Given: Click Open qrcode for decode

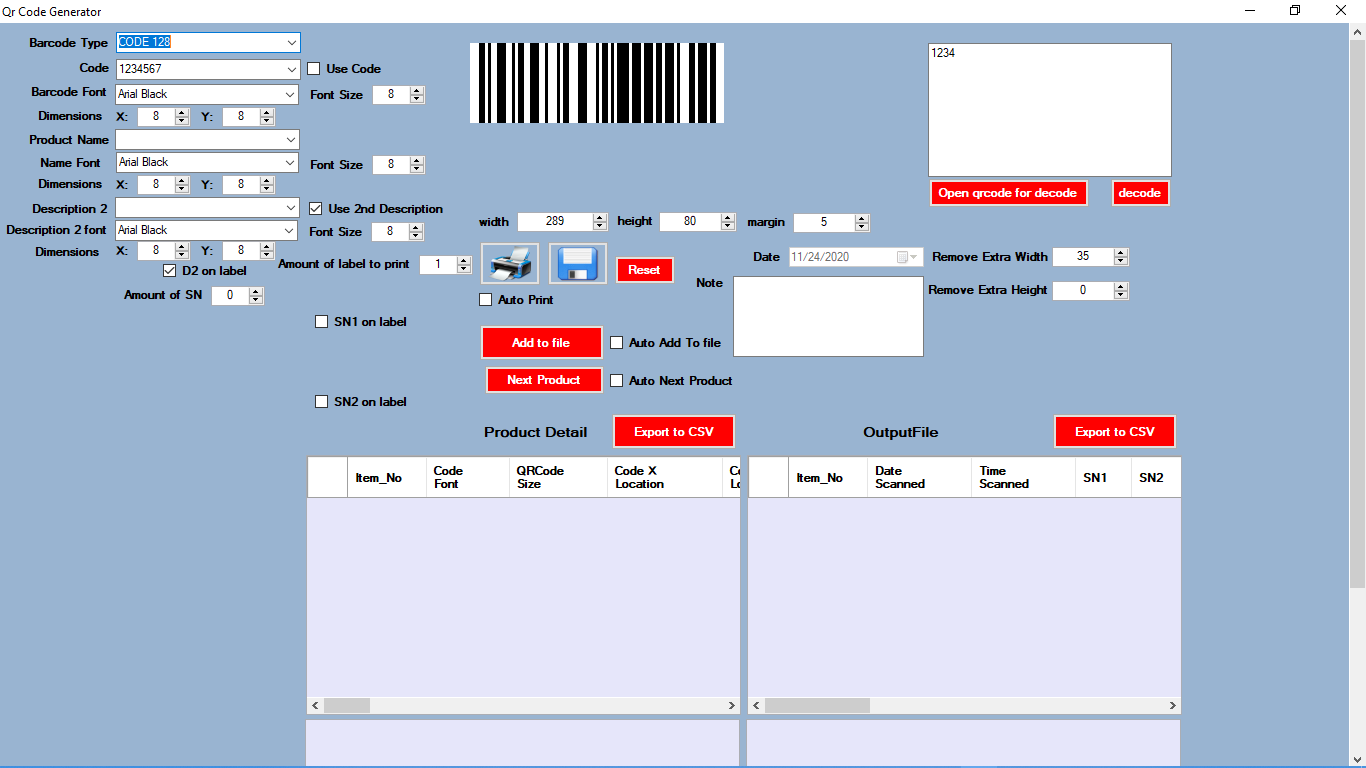Looking at the screenshot, I should pyautogui.click(x=1008, y=192).
